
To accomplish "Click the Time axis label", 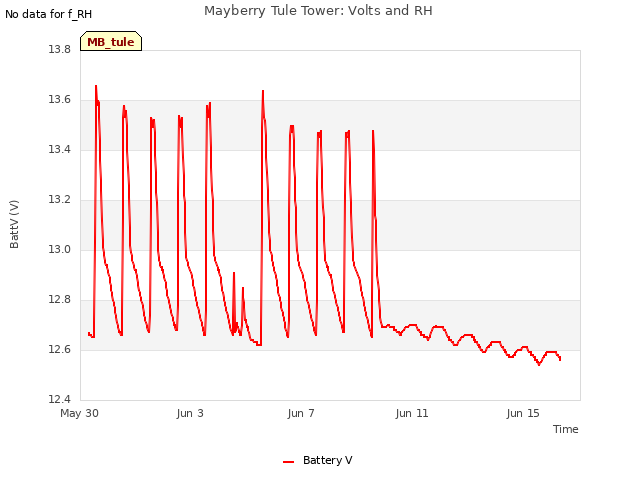I will tap(565, 429).
